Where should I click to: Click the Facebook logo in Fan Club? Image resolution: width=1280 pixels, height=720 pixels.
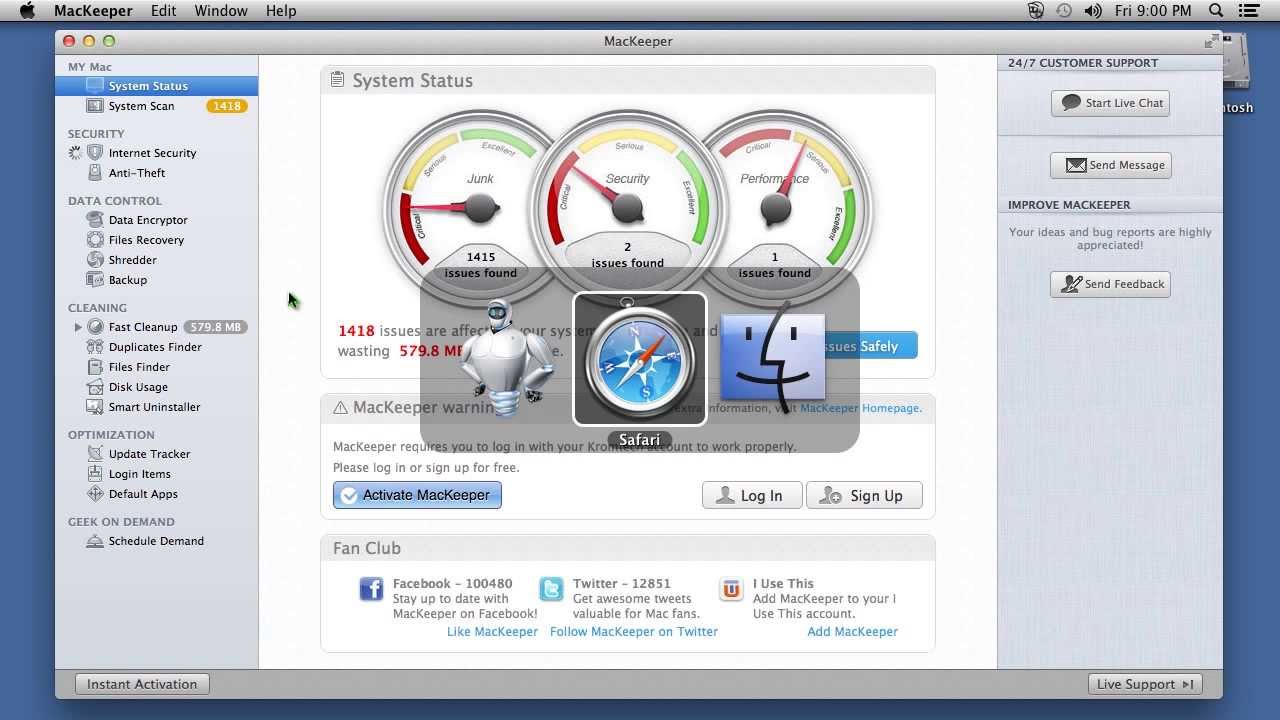pos(371,589)
